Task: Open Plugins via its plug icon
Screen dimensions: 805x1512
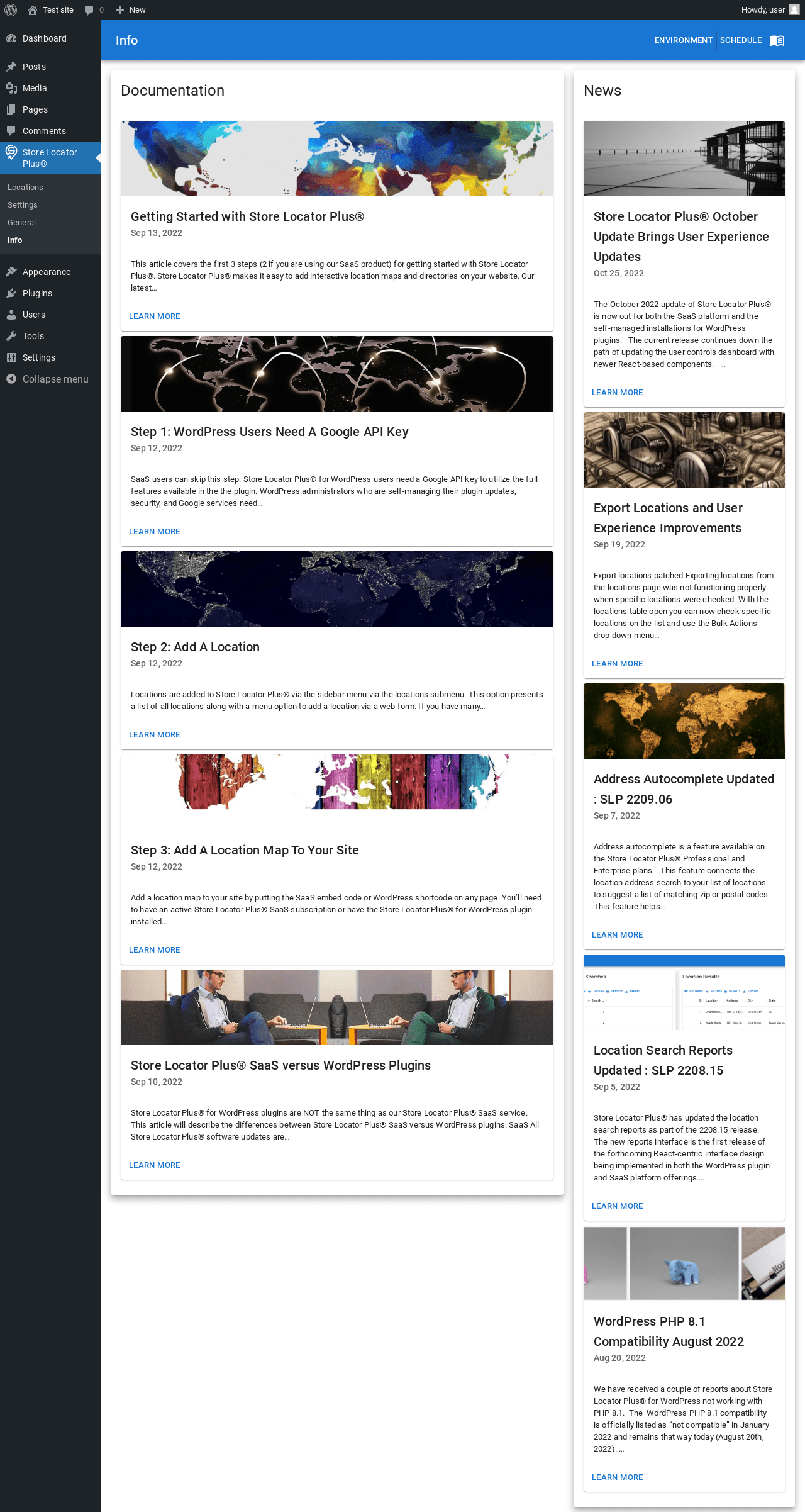Action: [11, 293]
